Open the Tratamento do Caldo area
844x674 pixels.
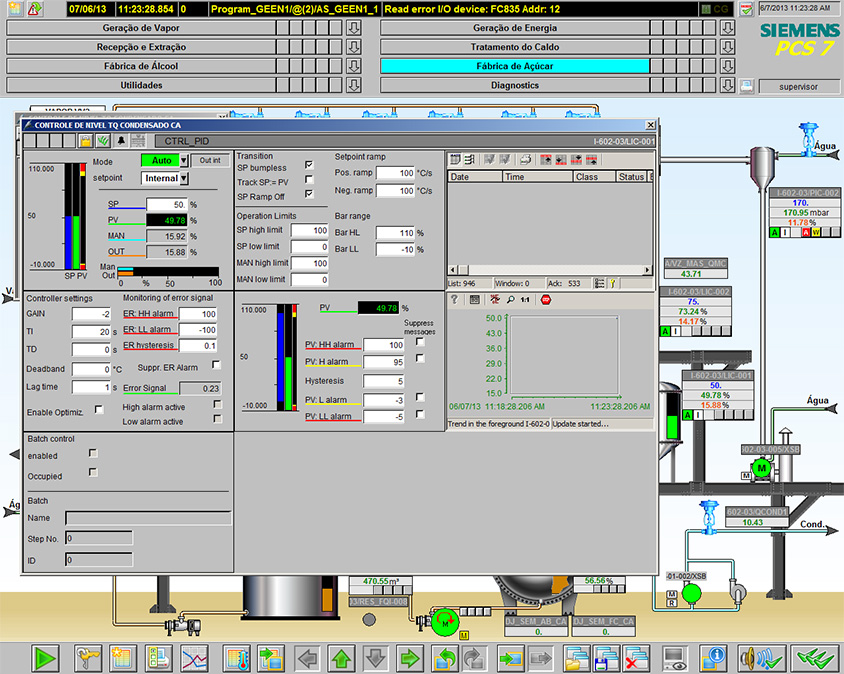(x=515, y=47)
